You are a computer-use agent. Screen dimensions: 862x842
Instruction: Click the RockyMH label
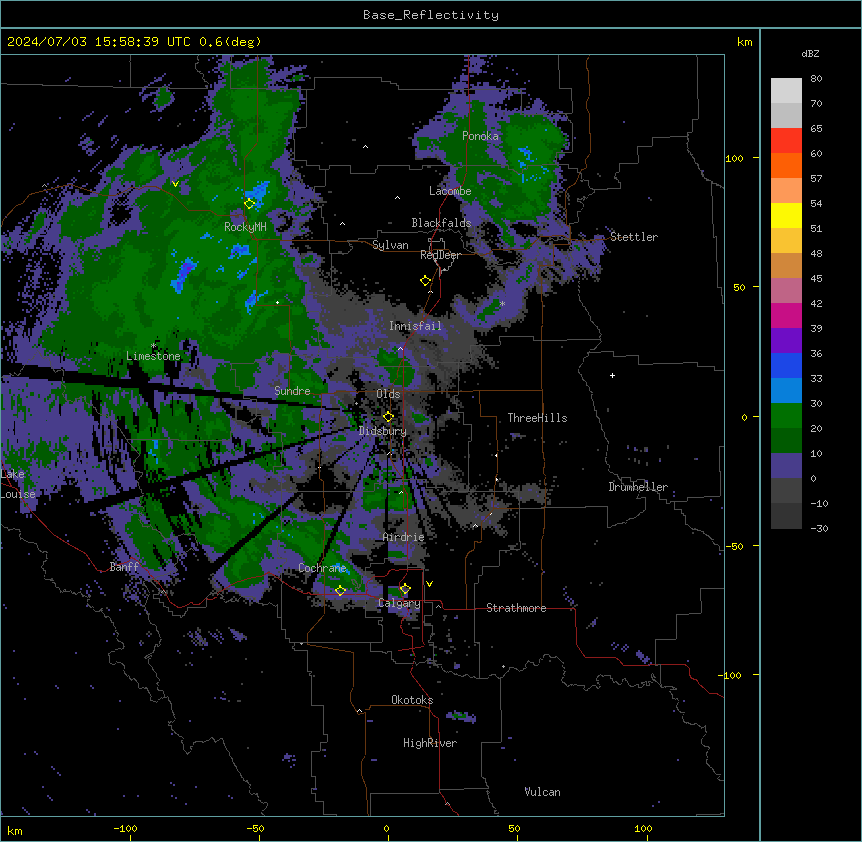pos(245,227)
